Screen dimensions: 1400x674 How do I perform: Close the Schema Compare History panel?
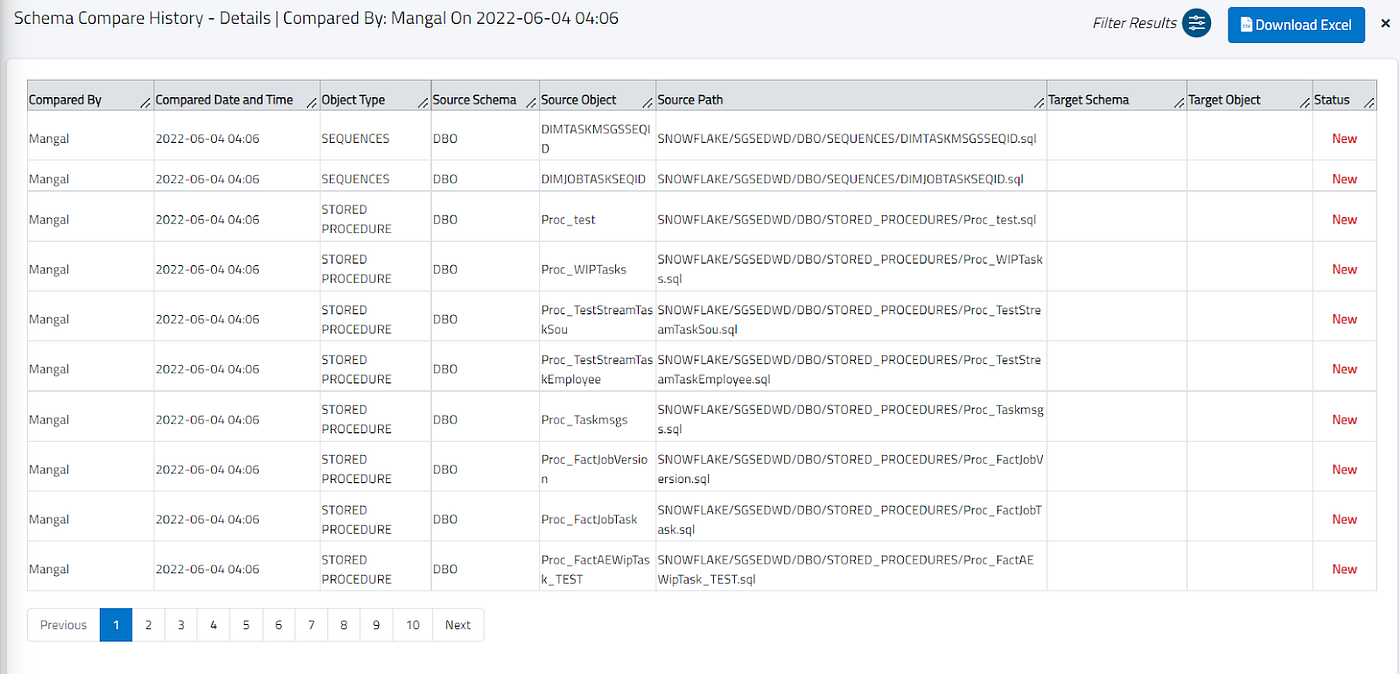(1385, 24)
